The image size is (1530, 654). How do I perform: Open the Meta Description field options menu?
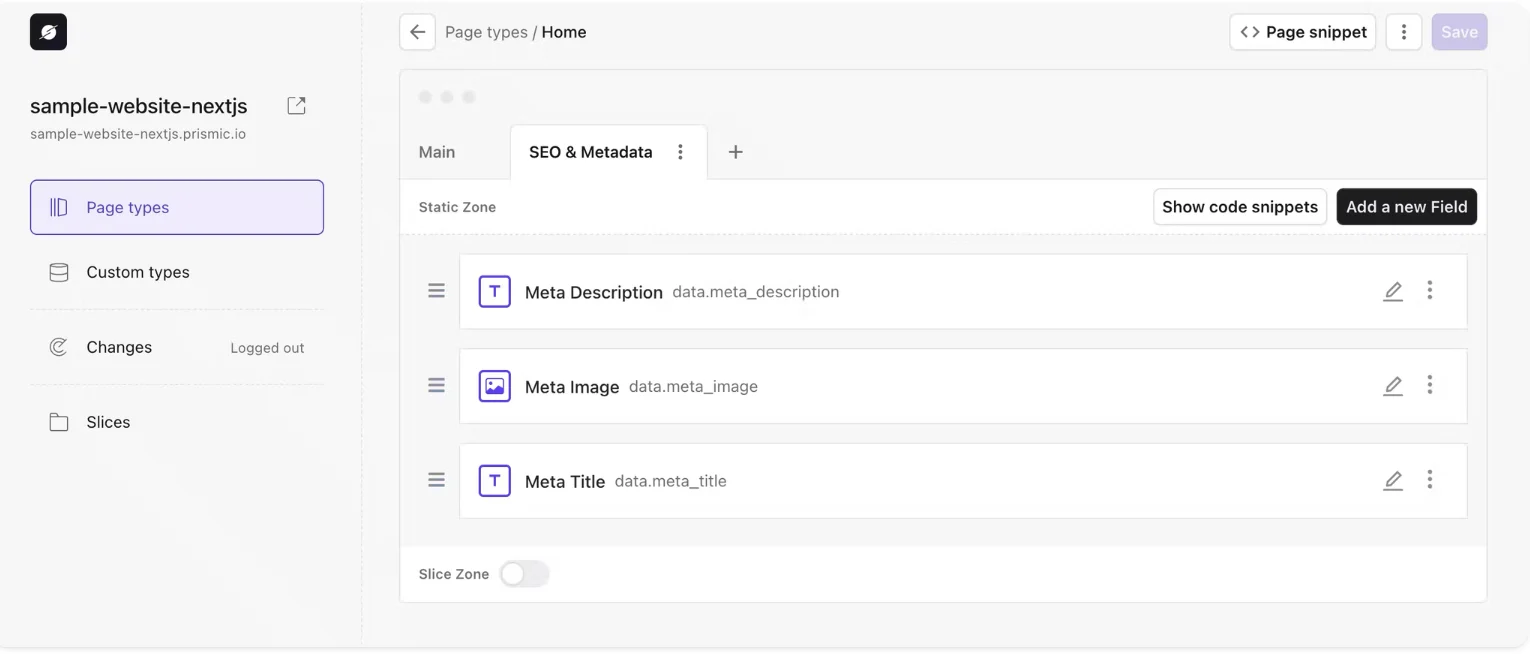[1430, 290]
